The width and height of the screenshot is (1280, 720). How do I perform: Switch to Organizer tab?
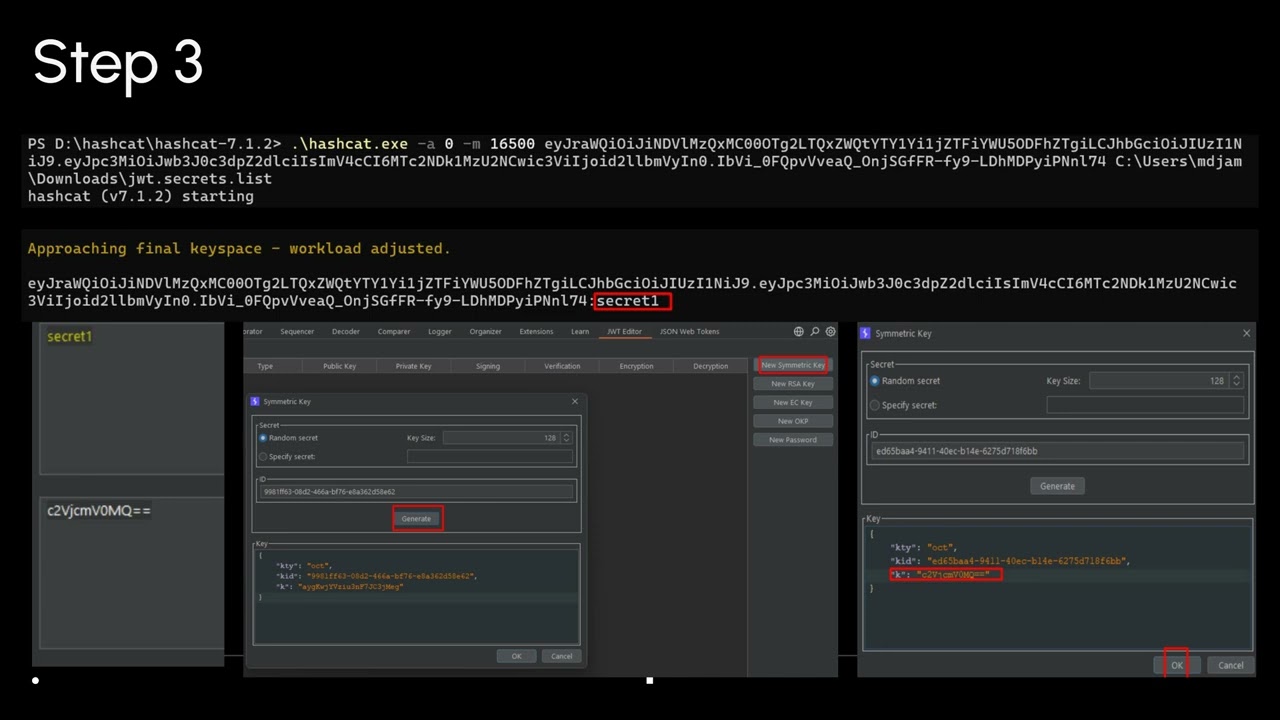(x=486, y=332)
